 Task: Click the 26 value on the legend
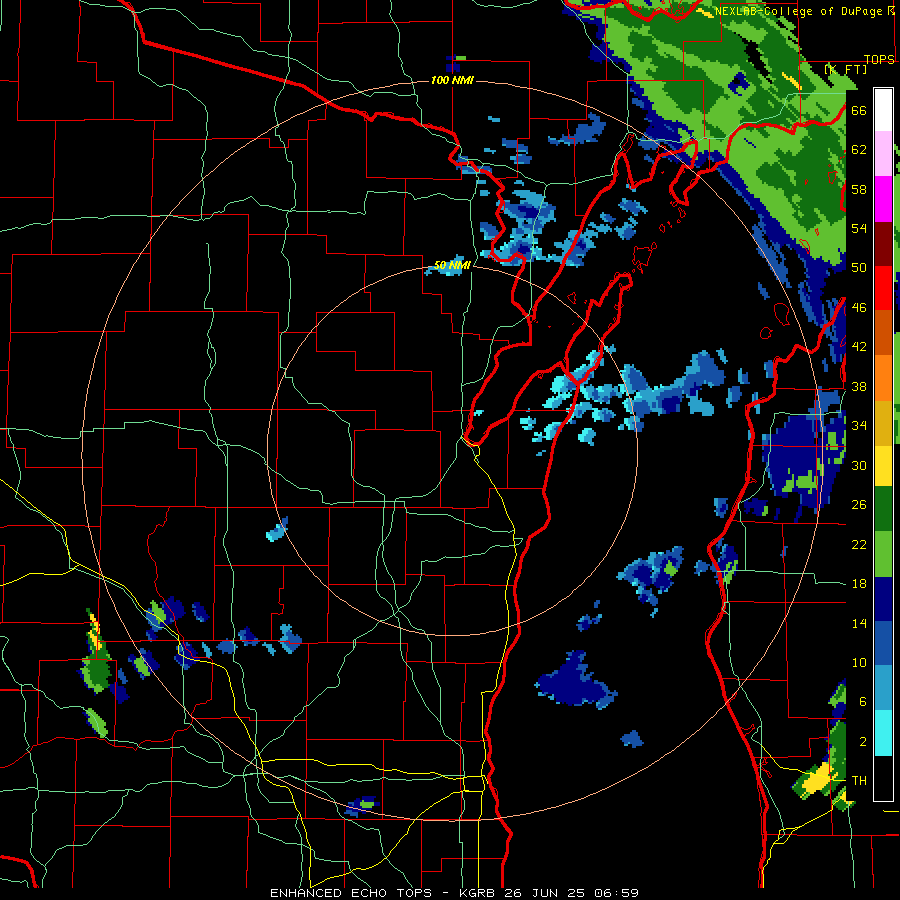pyautogui.click(x=859, y=505)
